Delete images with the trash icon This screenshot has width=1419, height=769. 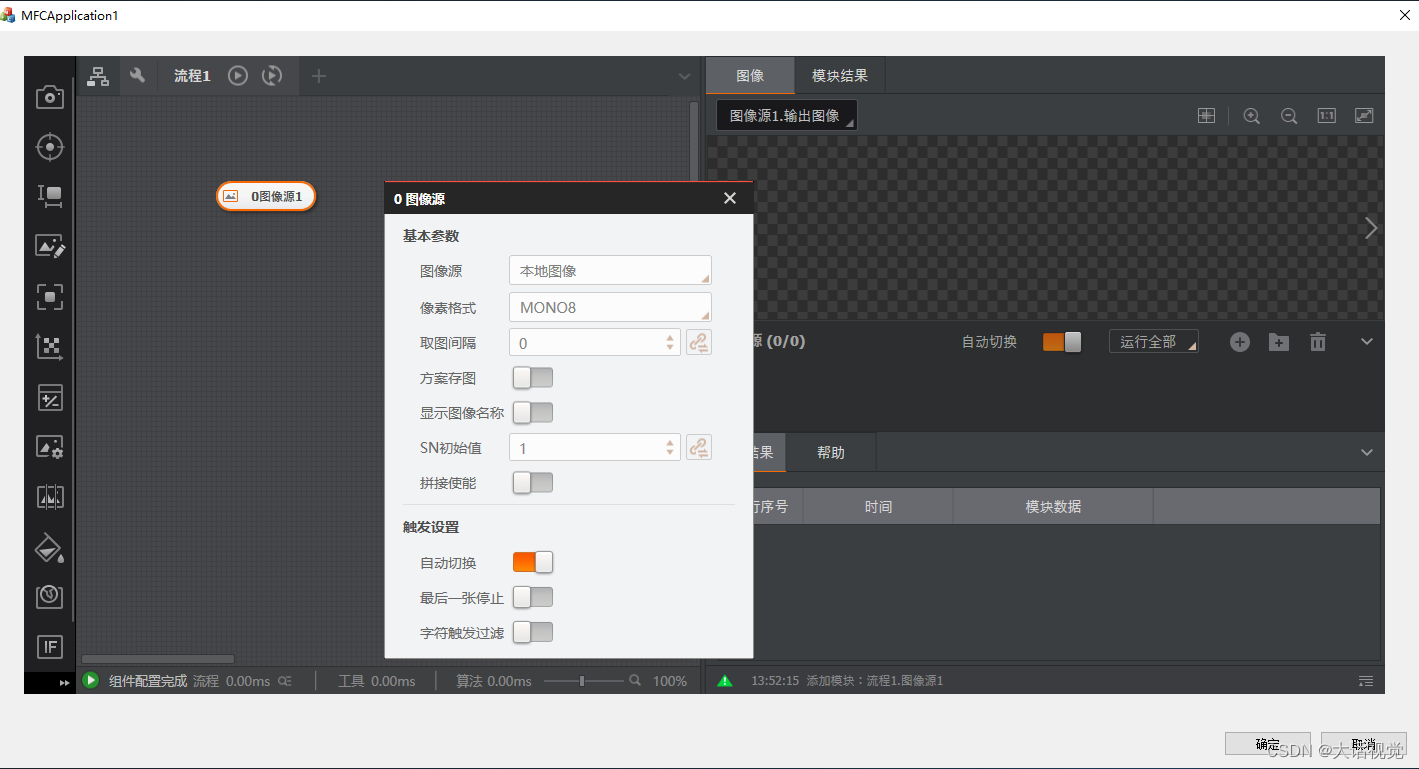pos(1318,342)
